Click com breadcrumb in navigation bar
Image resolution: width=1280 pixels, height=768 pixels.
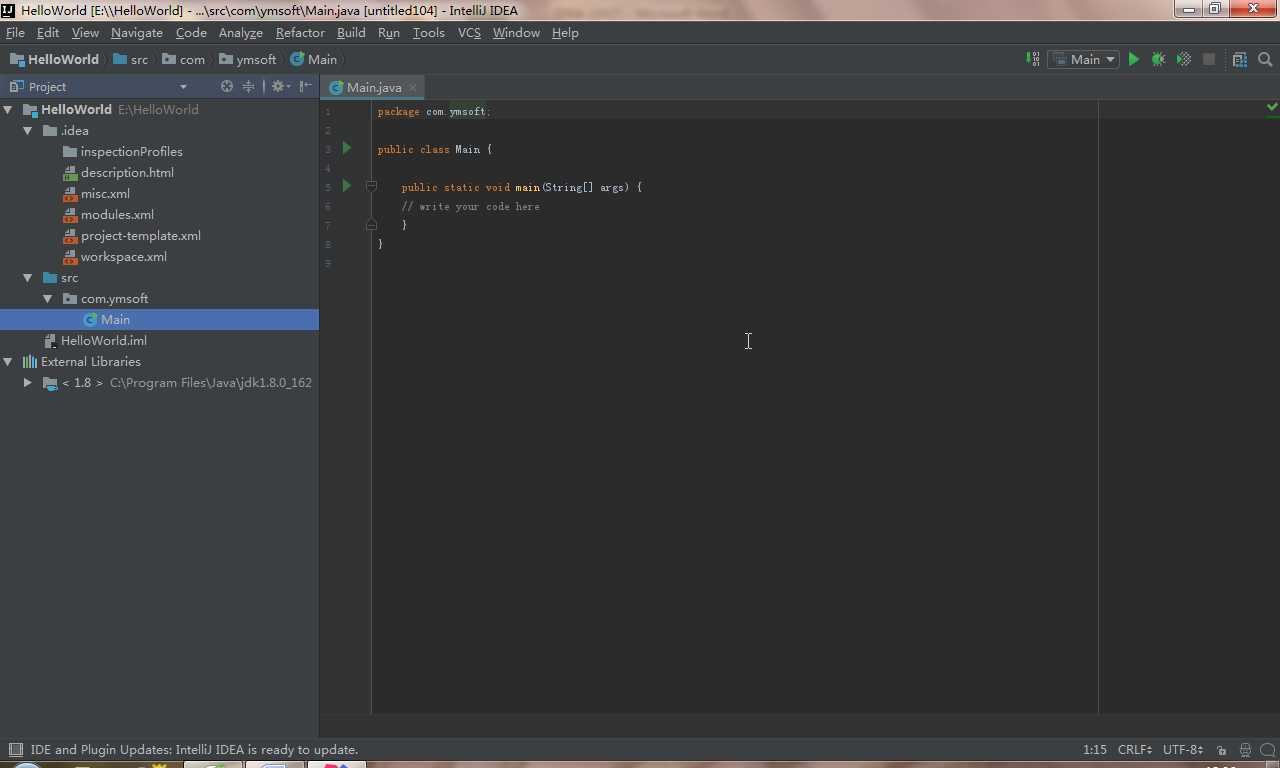(183, 59)
